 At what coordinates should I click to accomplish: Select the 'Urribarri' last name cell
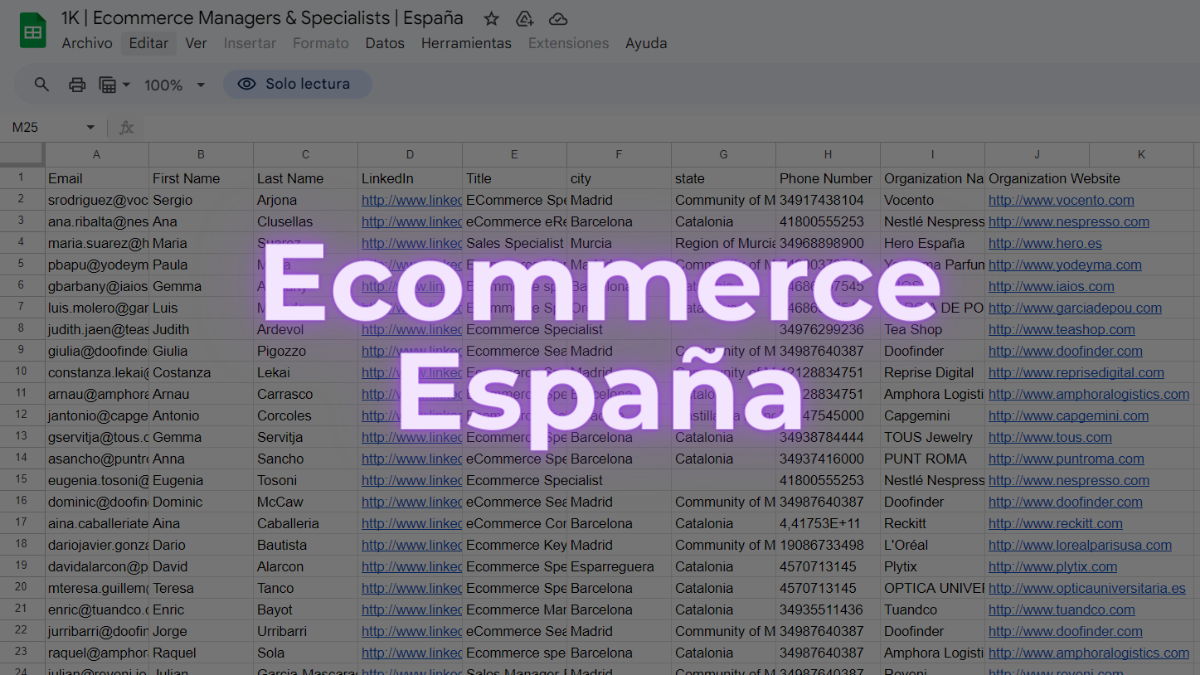305,631
